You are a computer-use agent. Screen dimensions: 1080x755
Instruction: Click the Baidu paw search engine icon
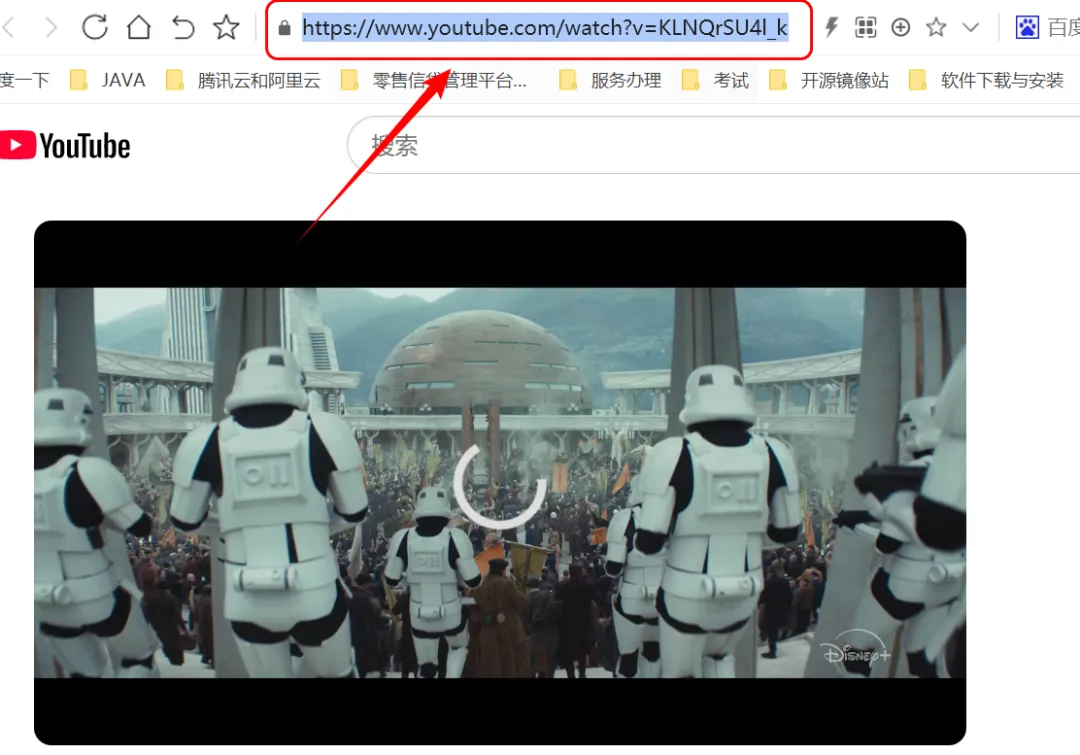coord(1027,28)
